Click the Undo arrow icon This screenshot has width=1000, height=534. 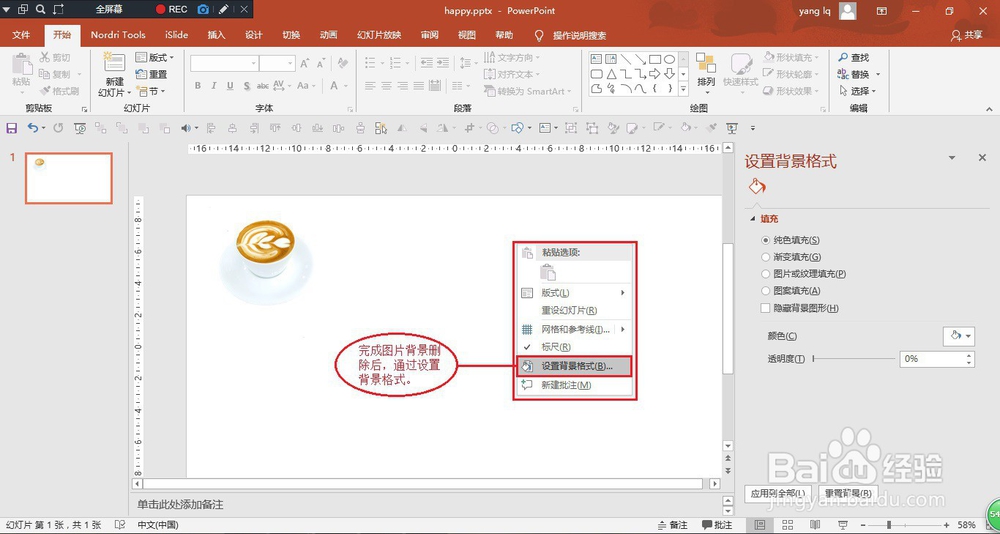(x=33, y=128)
